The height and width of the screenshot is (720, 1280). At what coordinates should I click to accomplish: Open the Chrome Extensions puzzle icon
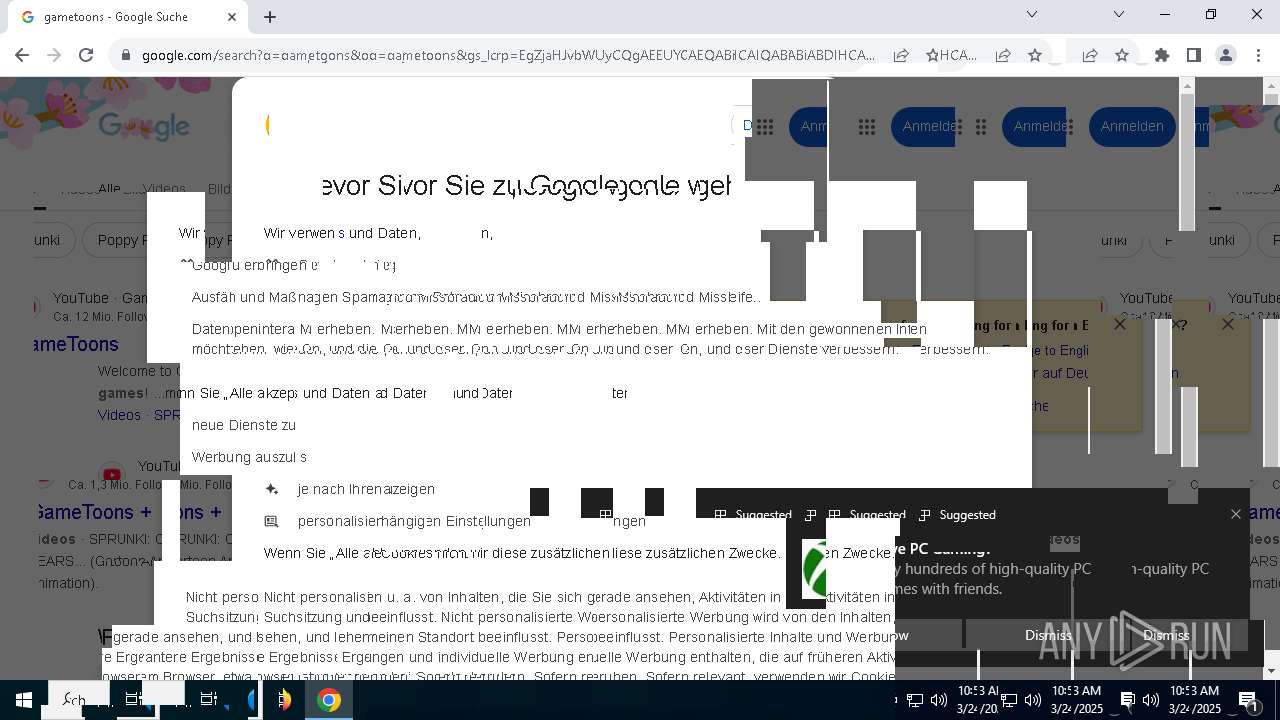pos(1162,56)
